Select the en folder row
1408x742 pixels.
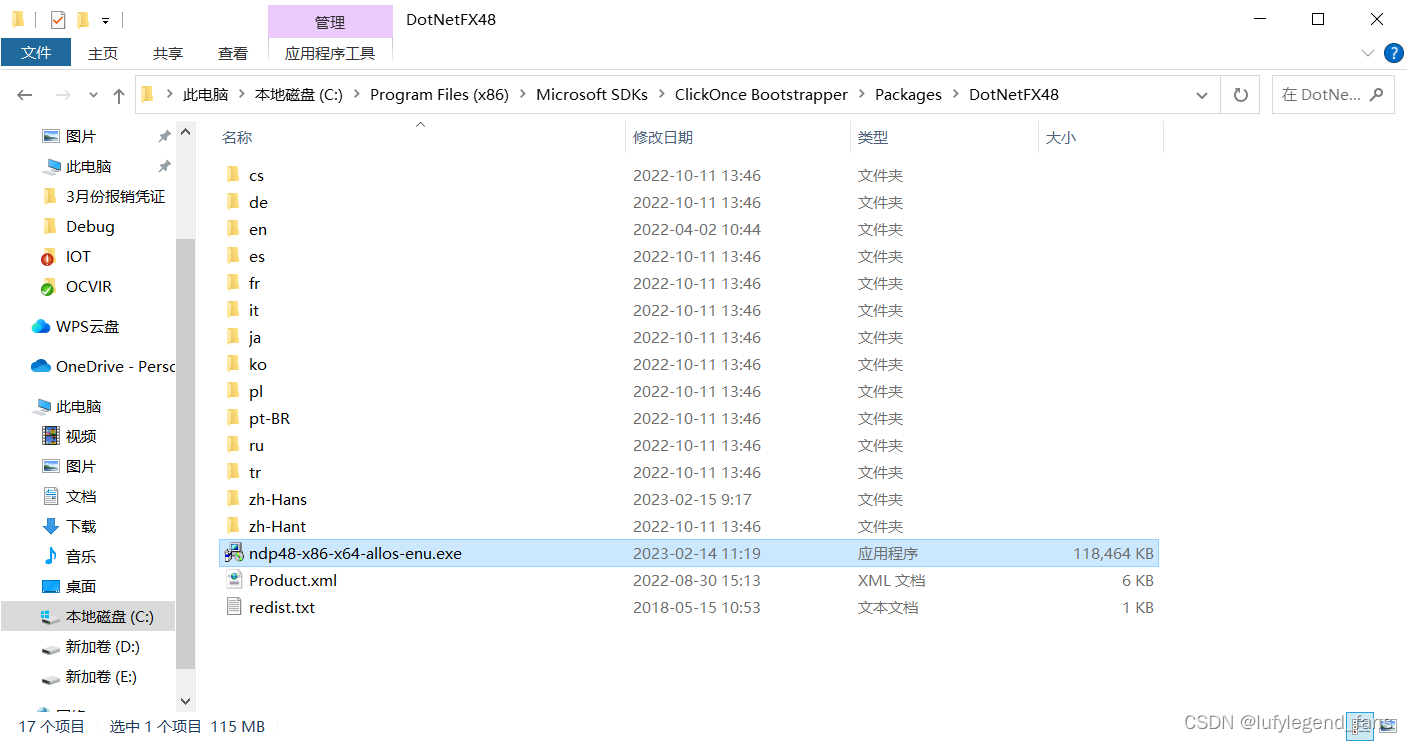689,229
